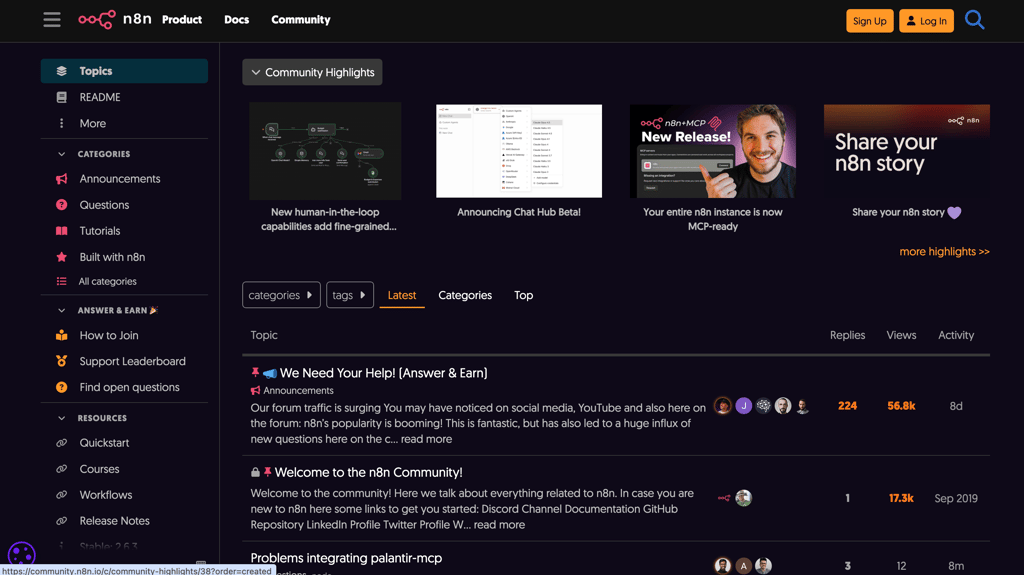Image resolution: width=1024 pixels, height=575 pixels.
Task: Open Announcing Chat Hub Beta! caption
Action: tap(519, 212)
